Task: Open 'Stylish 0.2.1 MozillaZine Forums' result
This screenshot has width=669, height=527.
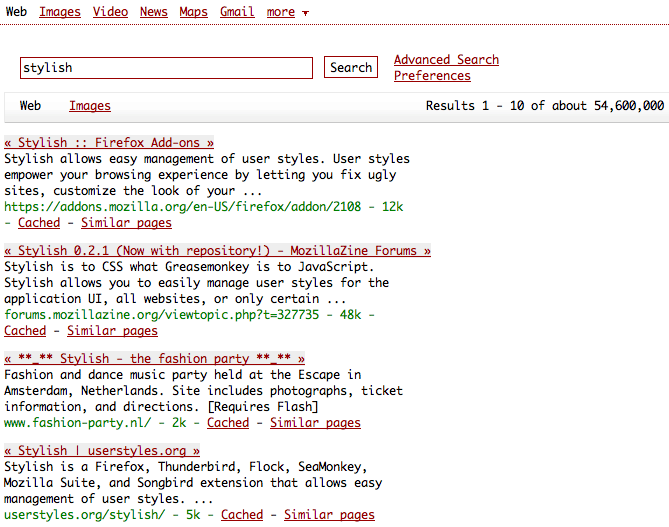Action: 217,250
